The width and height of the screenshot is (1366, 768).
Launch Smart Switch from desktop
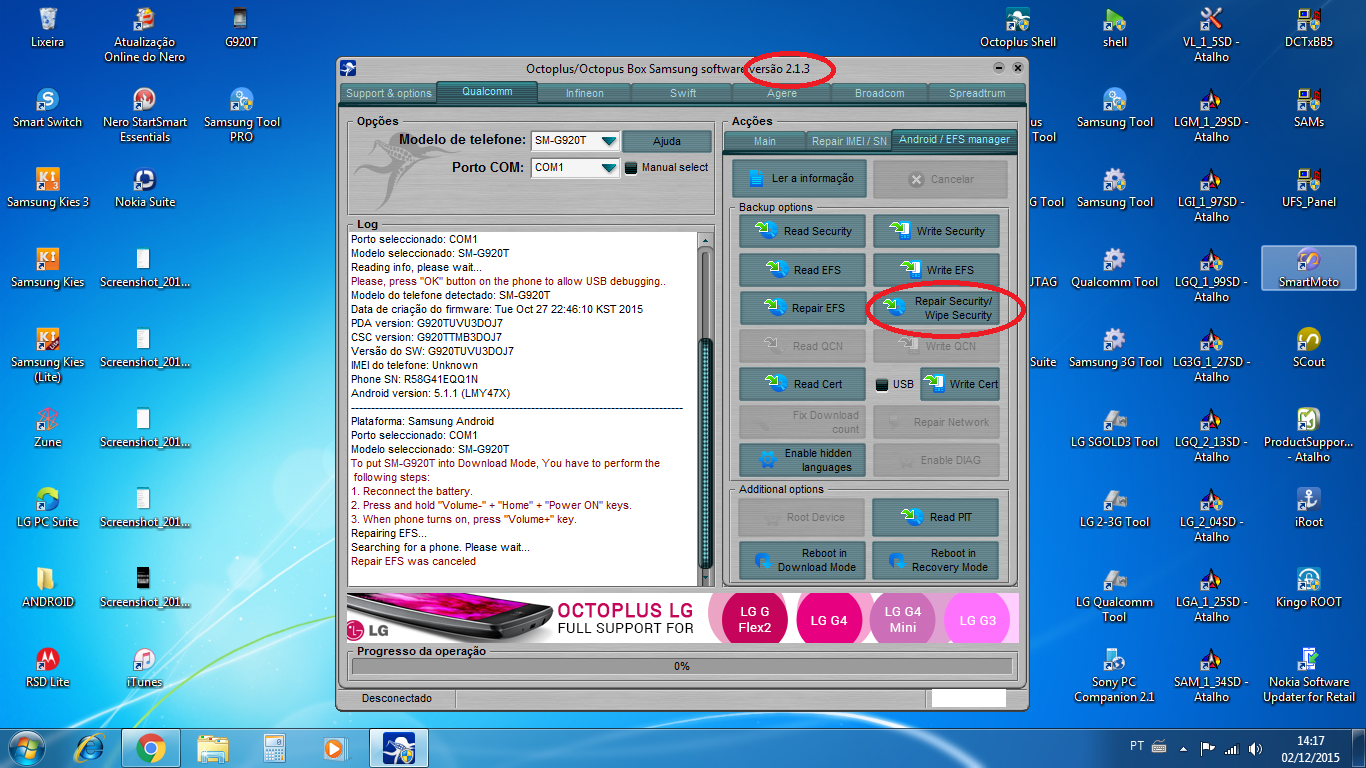tap(47, 108)
